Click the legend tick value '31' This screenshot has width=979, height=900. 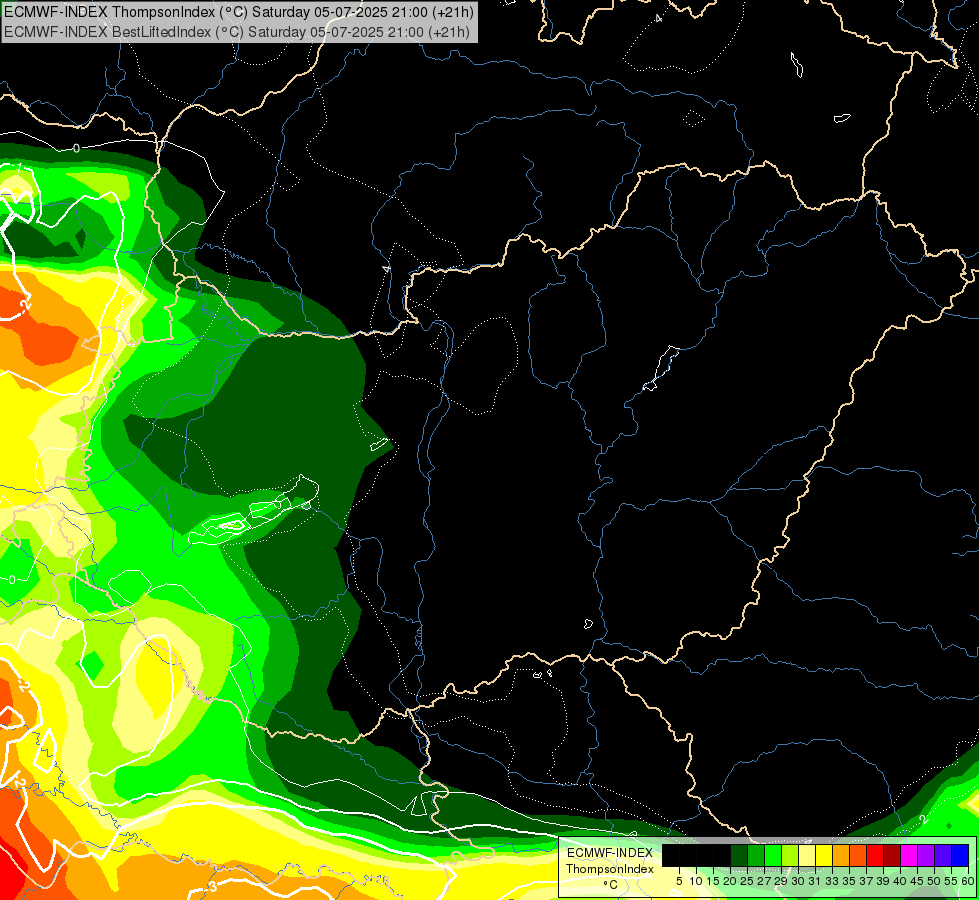(815, 881)
